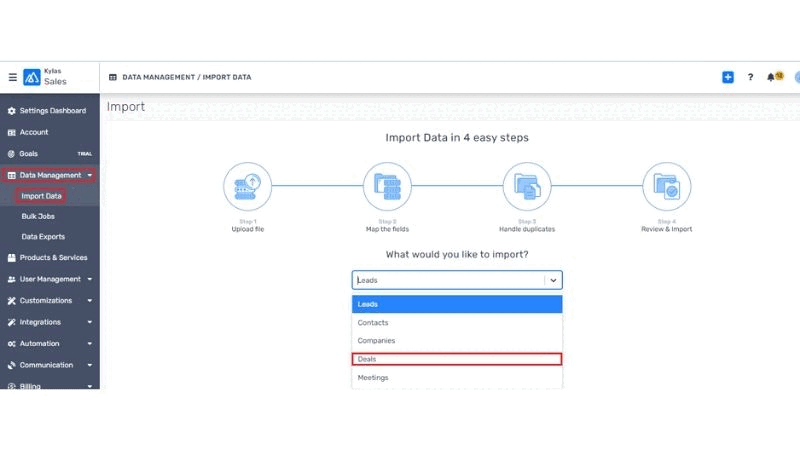Click the blue plus quick-add icon

click(x=728, y=77)
